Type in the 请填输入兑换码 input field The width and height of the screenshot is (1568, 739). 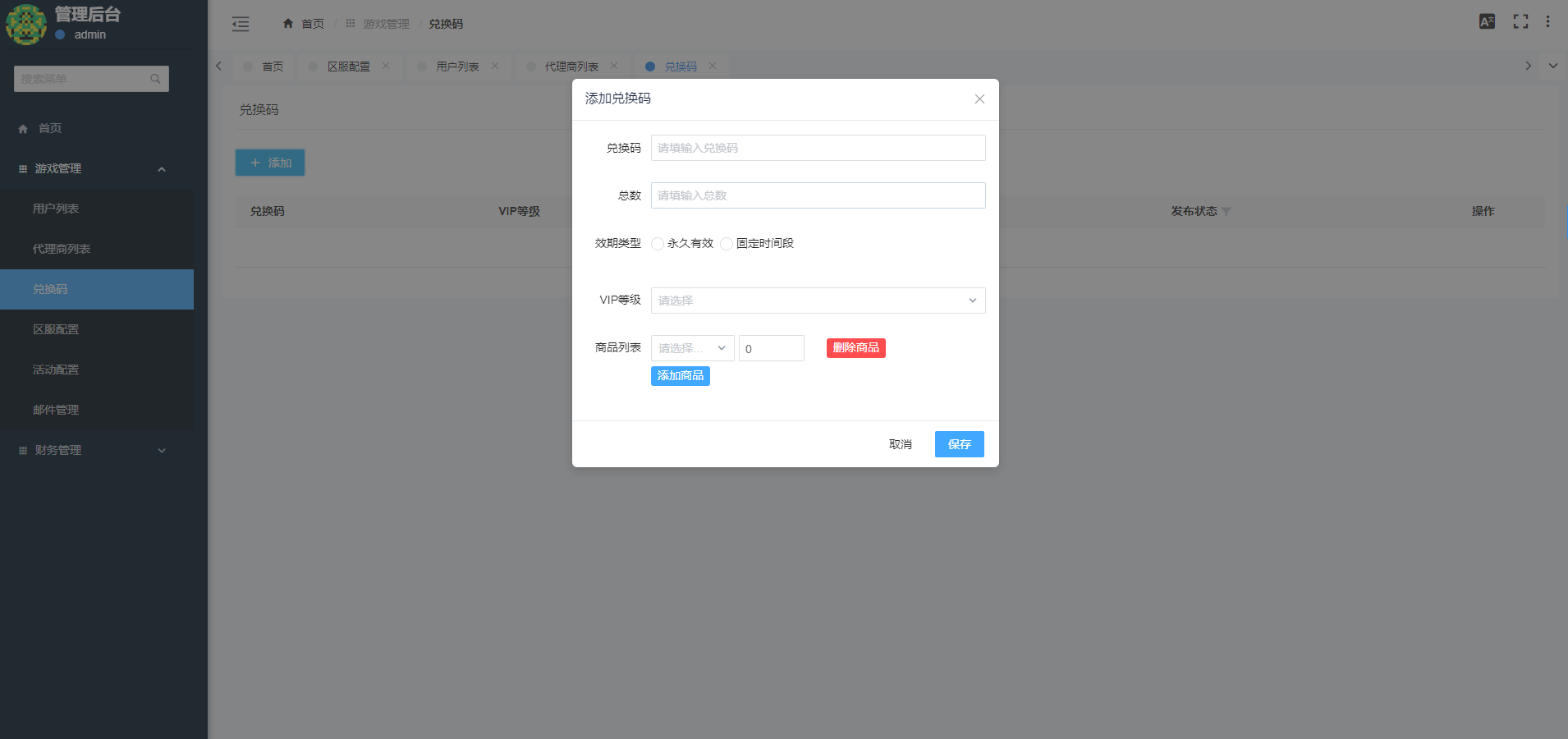[x=817, y=148]
